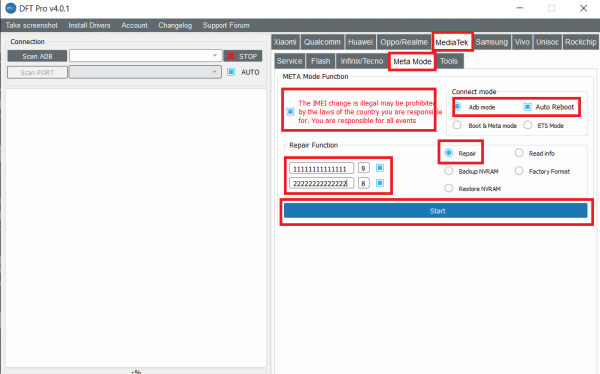Open the Service sub-tab

(x=289, y=61)
